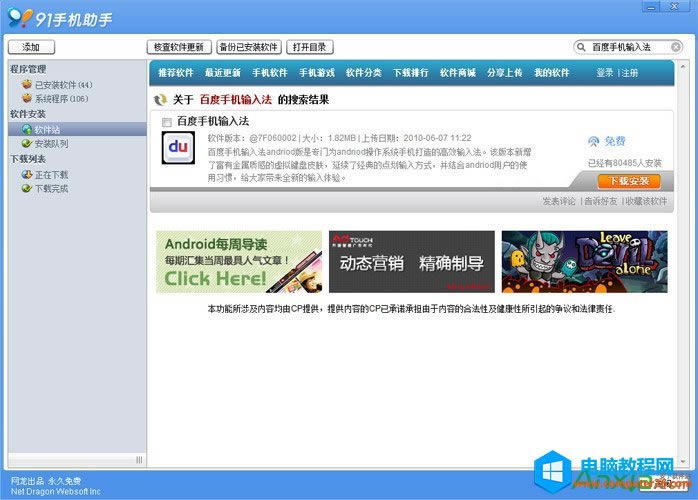Click the Baidu 'du' app icon
698x500 pixels.
[x=178, y=149]
